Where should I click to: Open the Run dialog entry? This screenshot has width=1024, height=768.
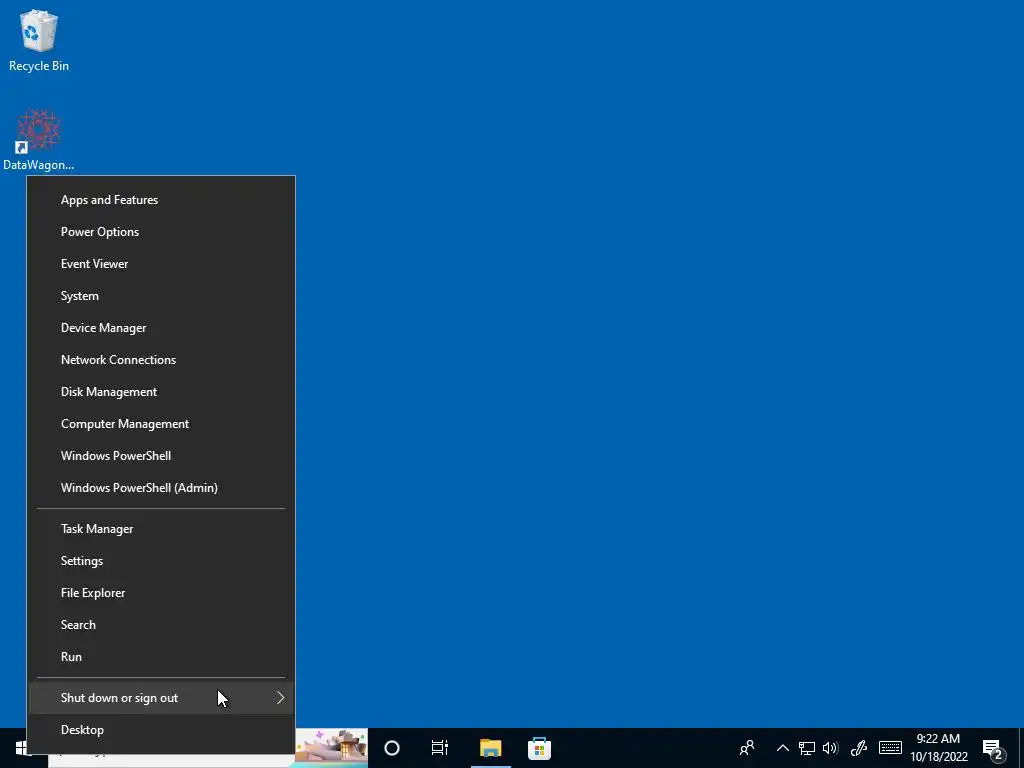pos(161,657)
